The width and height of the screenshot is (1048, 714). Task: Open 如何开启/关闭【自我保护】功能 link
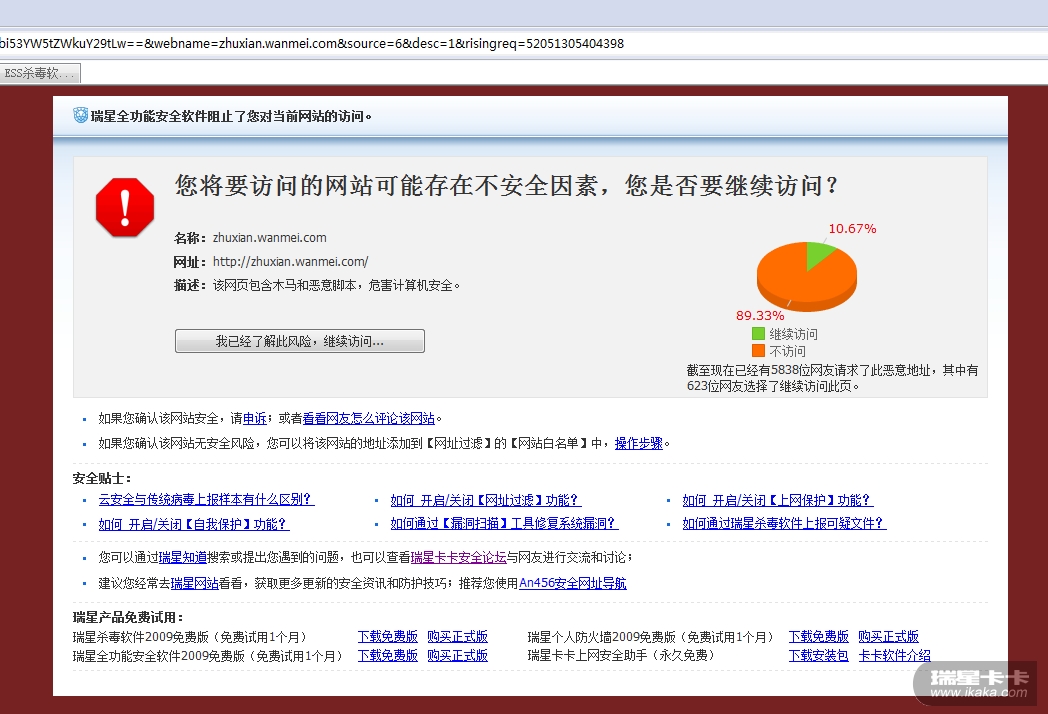tap(194, 524)
